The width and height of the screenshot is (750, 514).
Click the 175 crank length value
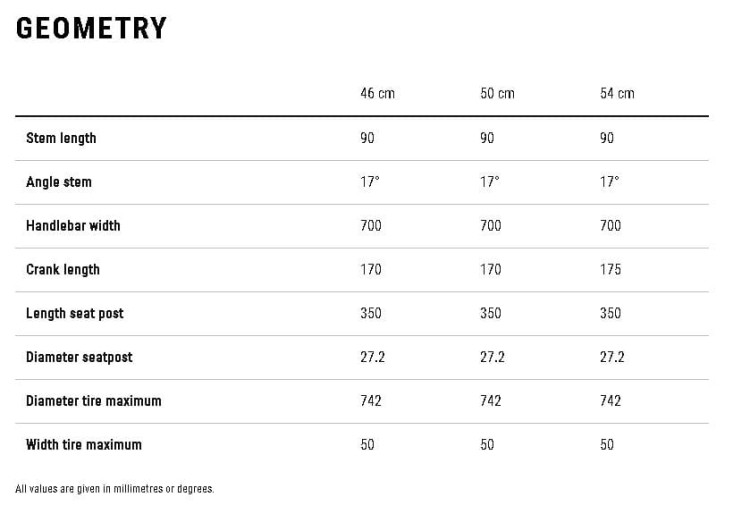tap(610, 269)
